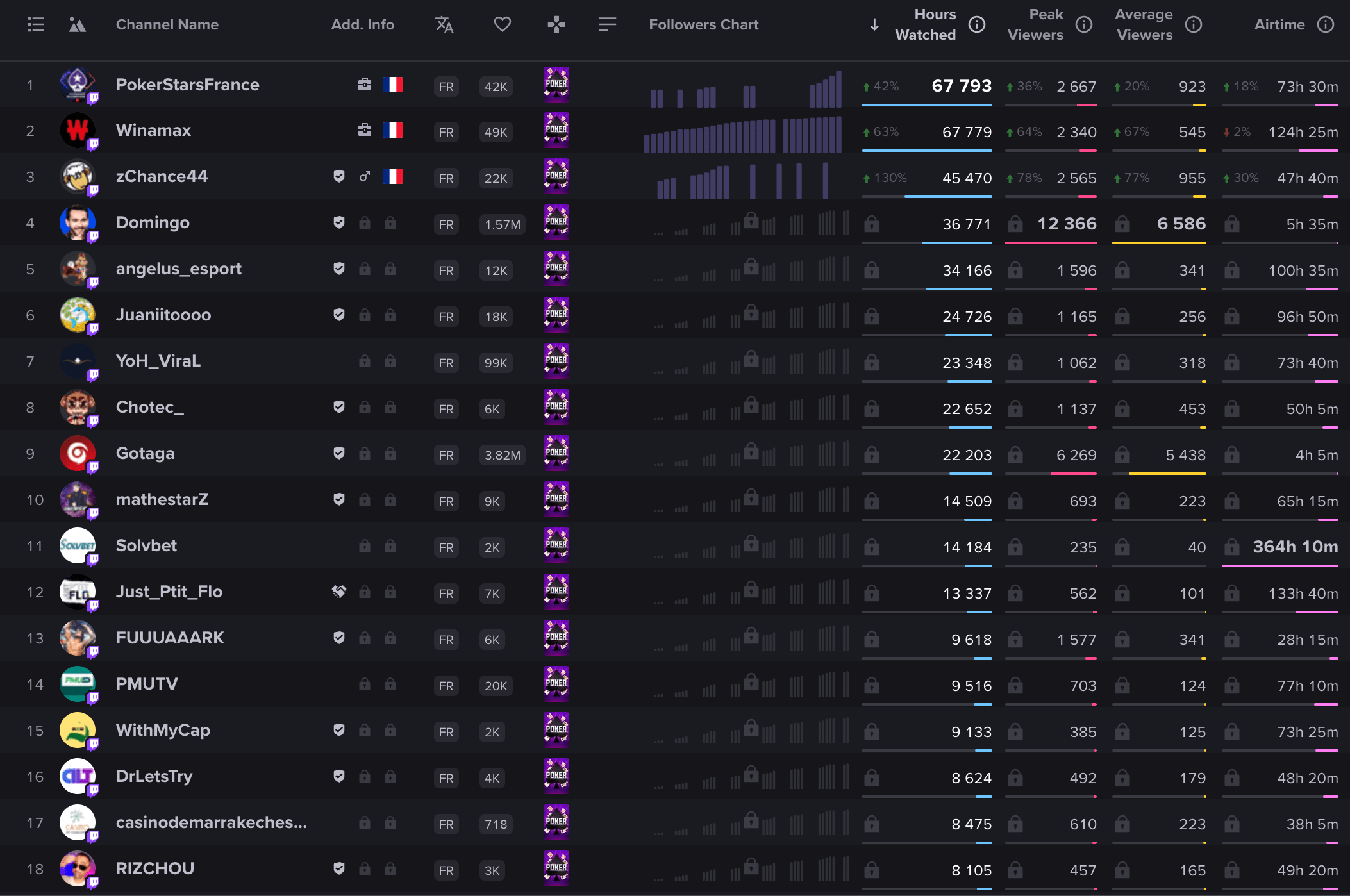Click zChance44 verified shield badge
The image size is (1350, 896).
(x=339, y=176)
